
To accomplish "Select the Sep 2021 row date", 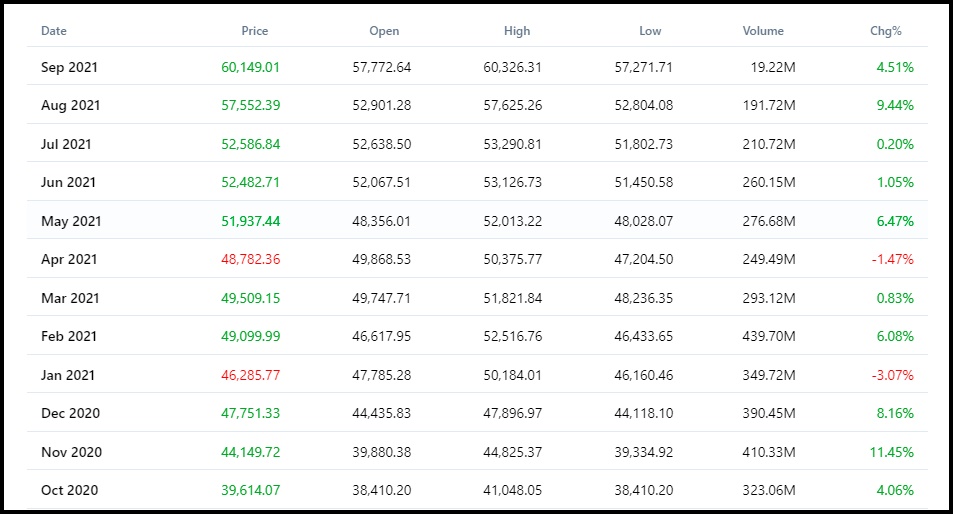I will (69, 67).
